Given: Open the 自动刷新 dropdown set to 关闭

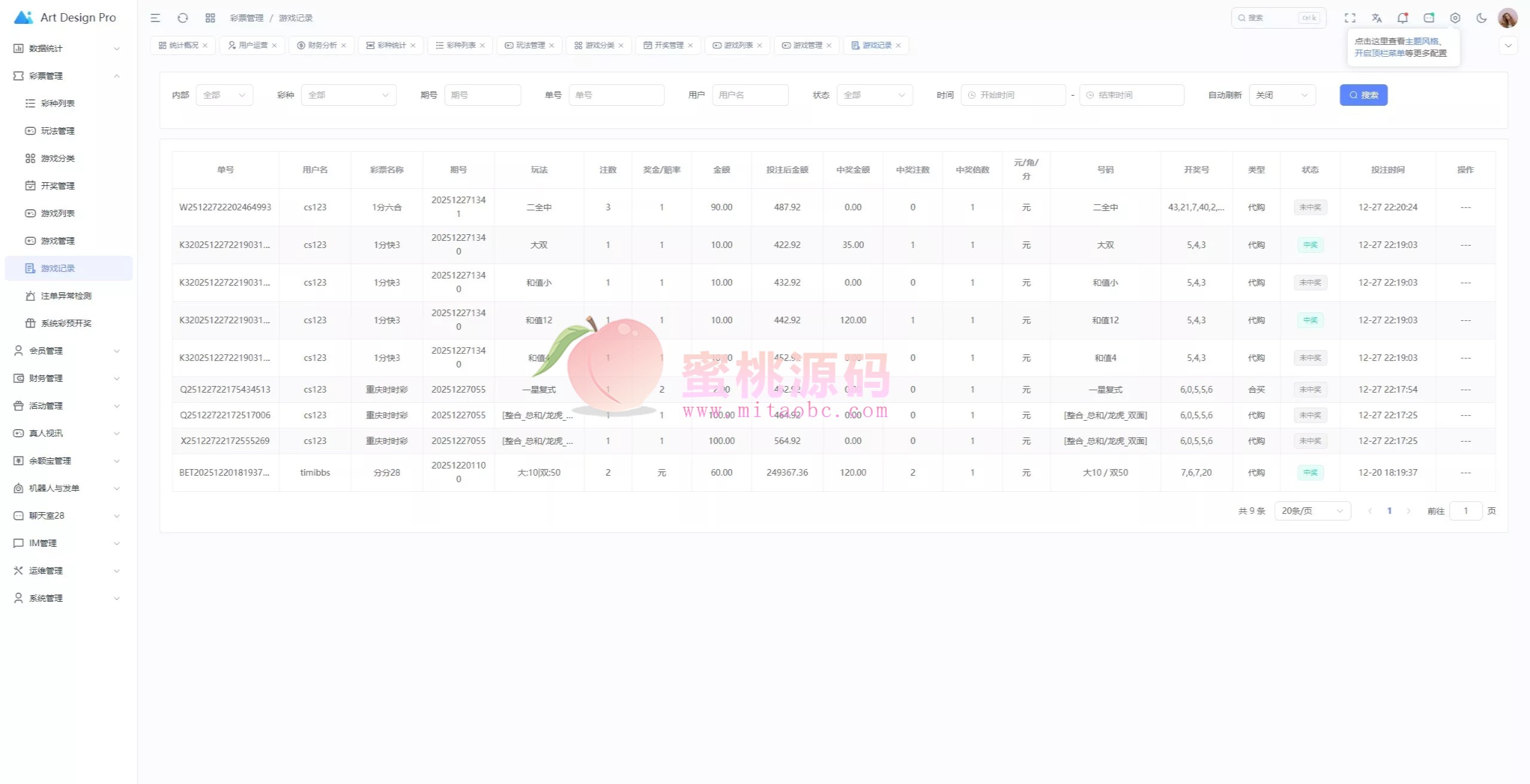Looking at the screenshot, I should click(1282, 95).
